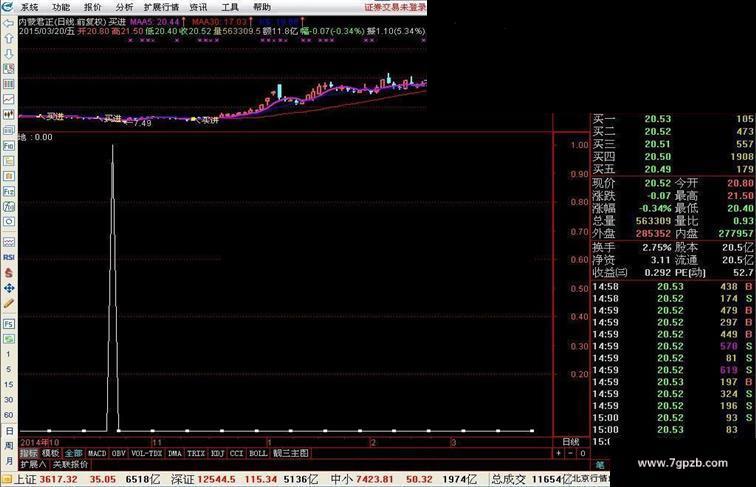Switch indicator to TRIX
The image size is (756, 487).
(x=196, y=453)
